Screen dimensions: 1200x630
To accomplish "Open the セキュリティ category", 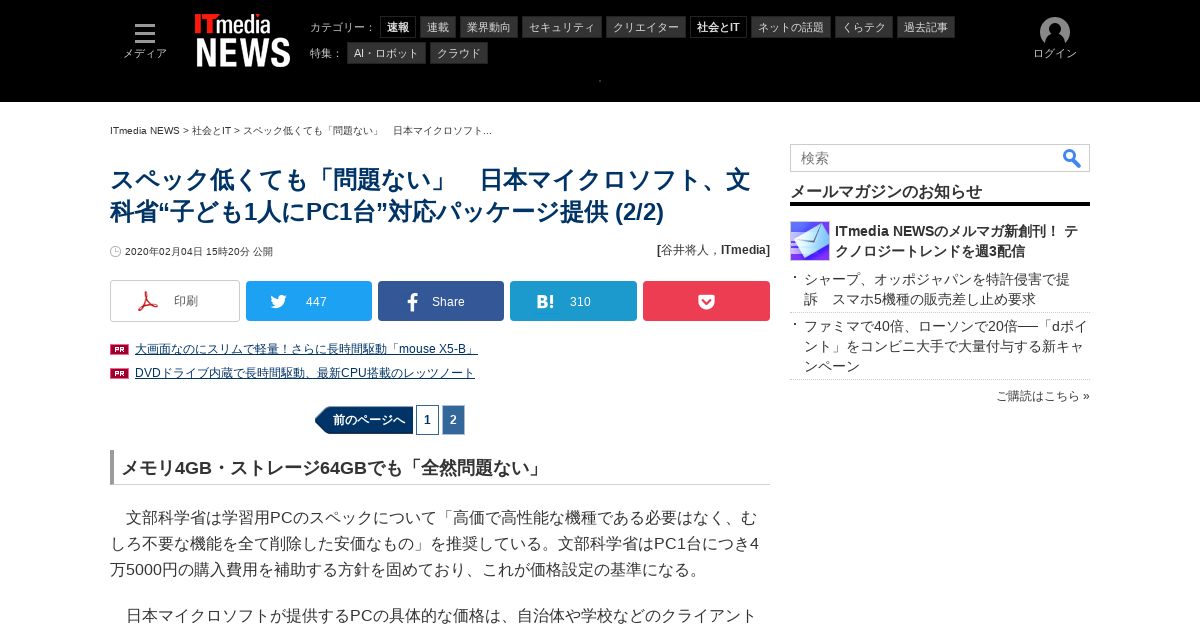I will coord(562,27).
